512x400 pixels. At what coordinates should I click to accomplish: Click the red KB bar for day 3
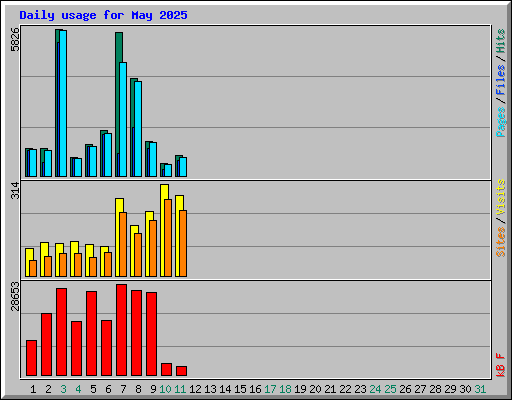click(x=61, y=332)
